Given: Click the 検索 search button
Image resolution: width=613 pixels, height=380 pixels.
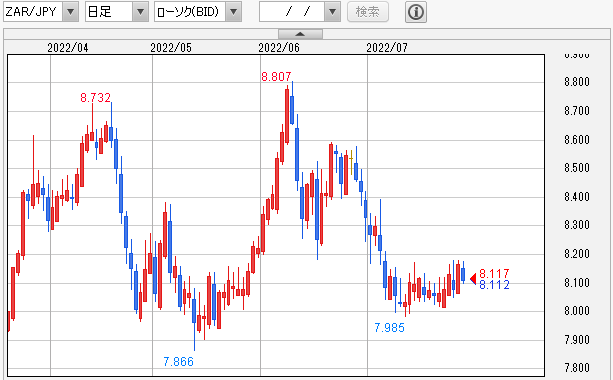Looking at the screenshot, I should (x=367, y=12).
